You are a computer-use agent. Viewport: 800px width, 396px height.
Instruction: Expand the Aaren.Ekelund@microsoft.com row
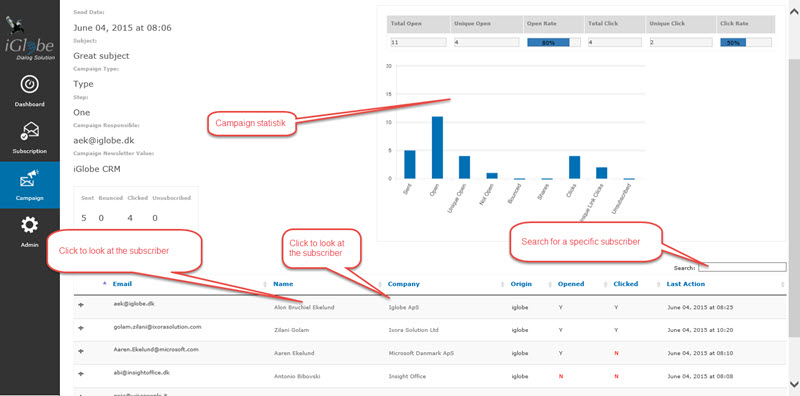(81, 351)
